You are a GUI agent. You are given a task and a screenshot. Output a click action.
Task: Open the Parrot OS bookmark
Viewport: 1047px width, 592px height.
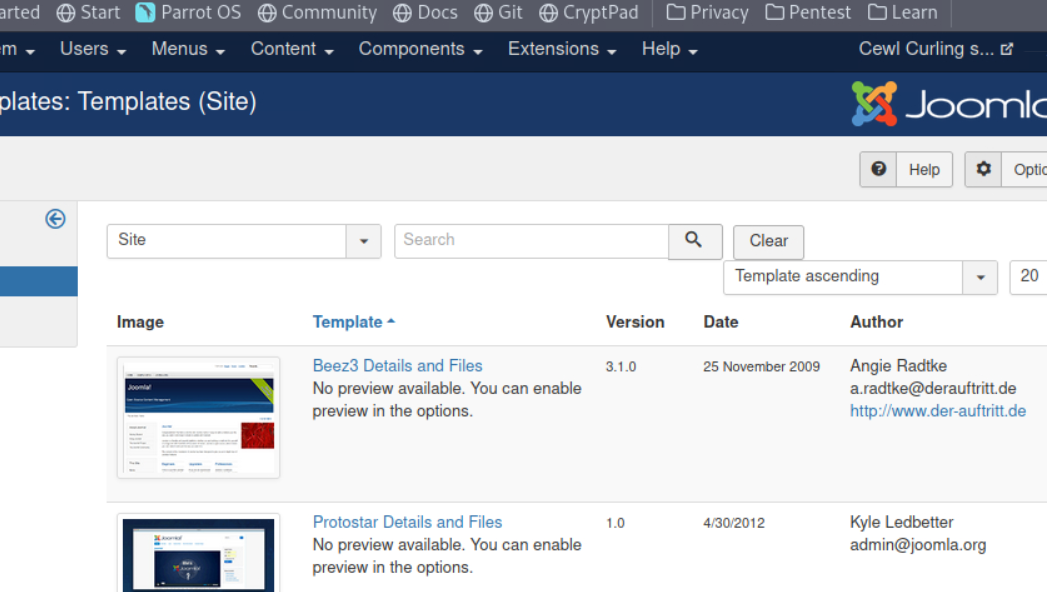(x=188, y=12)
